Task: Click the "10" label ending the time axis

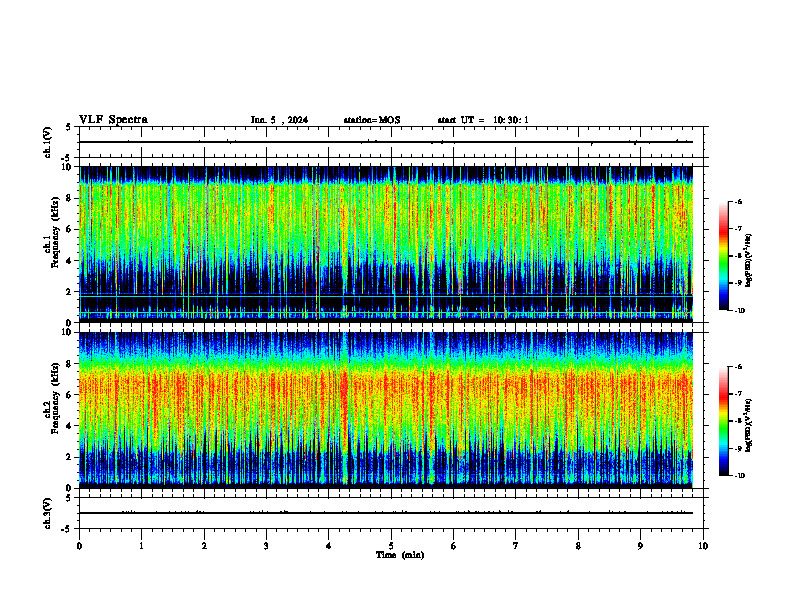Action: 703,546
